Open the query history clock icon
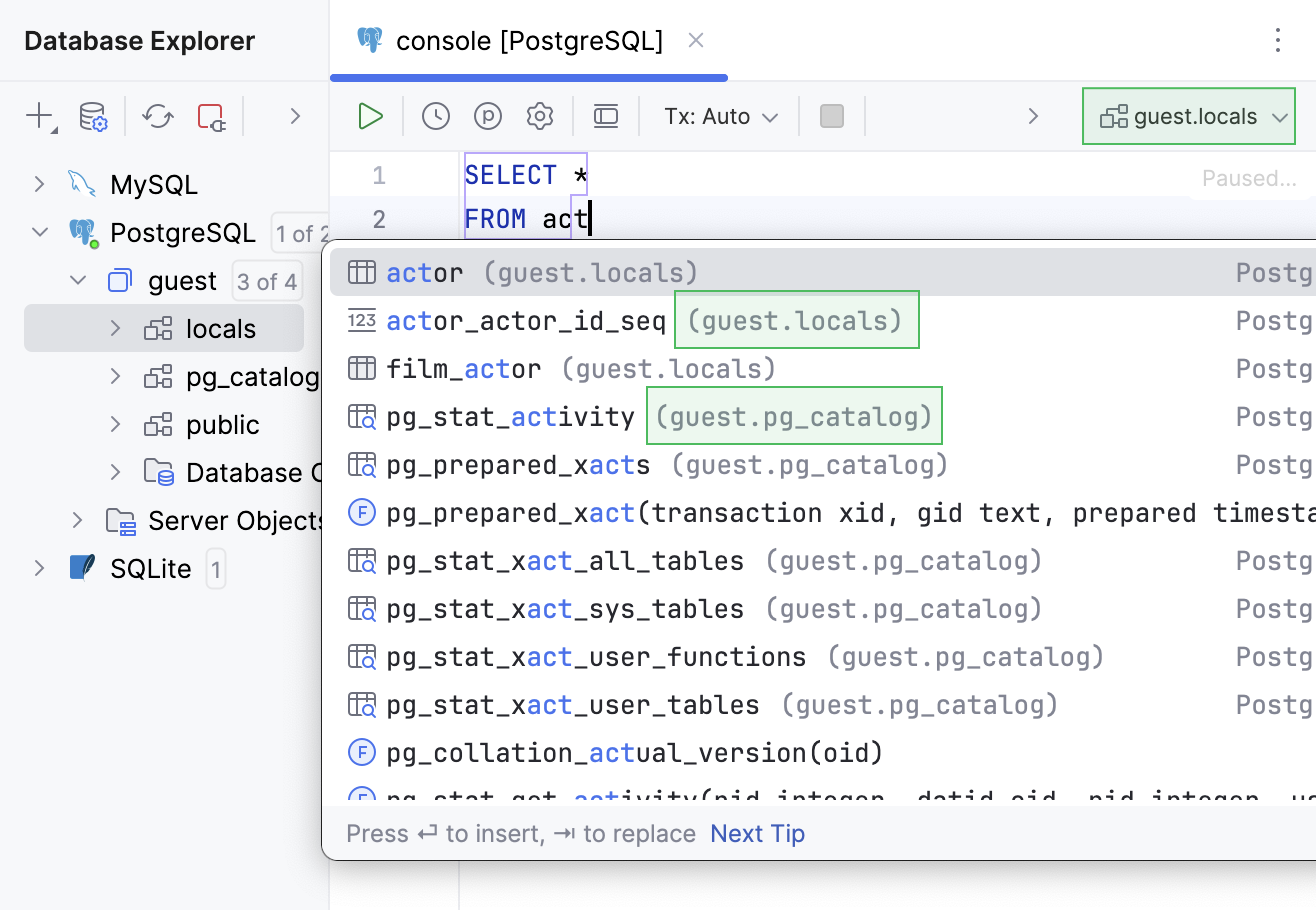The height and width of the screenshot is (910, 1316). point(436,116)
